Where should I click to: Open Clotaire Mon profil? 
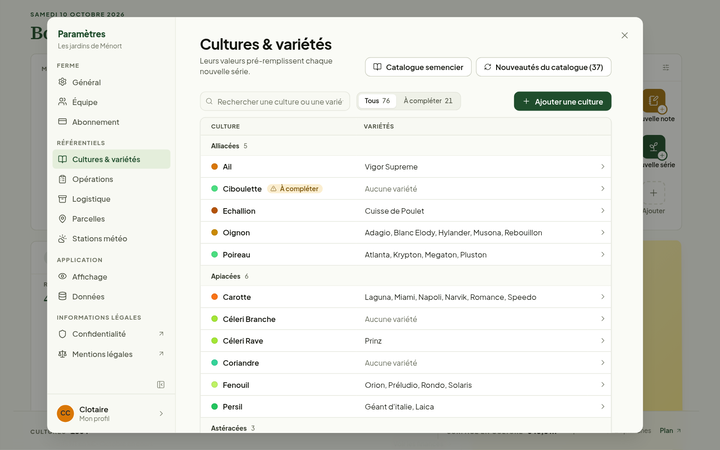pyautogui.click(x=111, y=413)
